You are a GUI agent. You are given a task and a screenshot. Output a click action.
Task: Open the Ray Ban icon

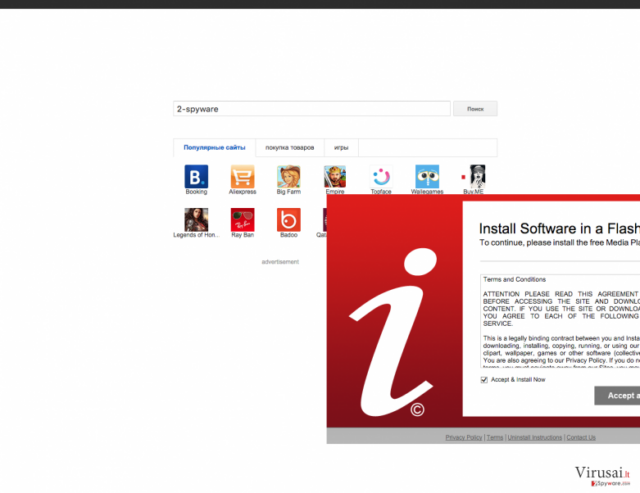[242, 220]
